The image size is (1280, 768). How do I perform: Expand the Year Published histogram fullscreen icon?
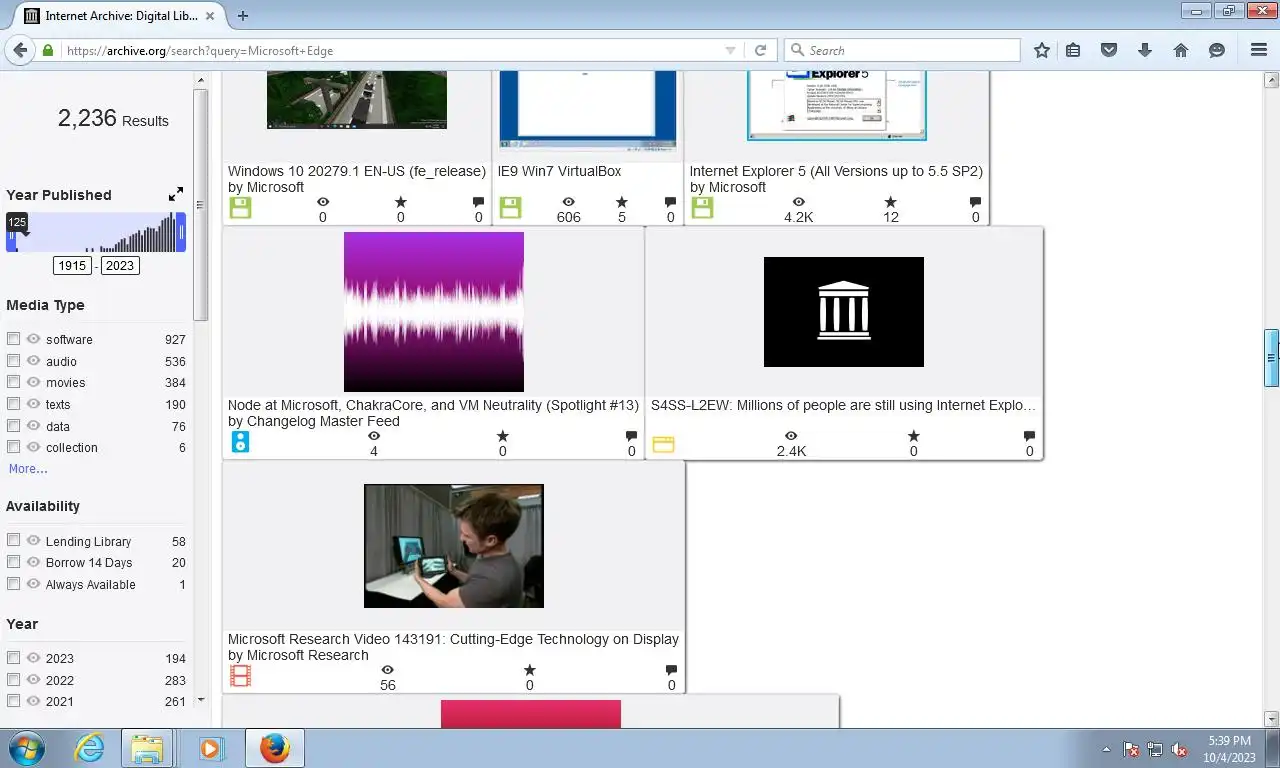[x=176, y=194]
